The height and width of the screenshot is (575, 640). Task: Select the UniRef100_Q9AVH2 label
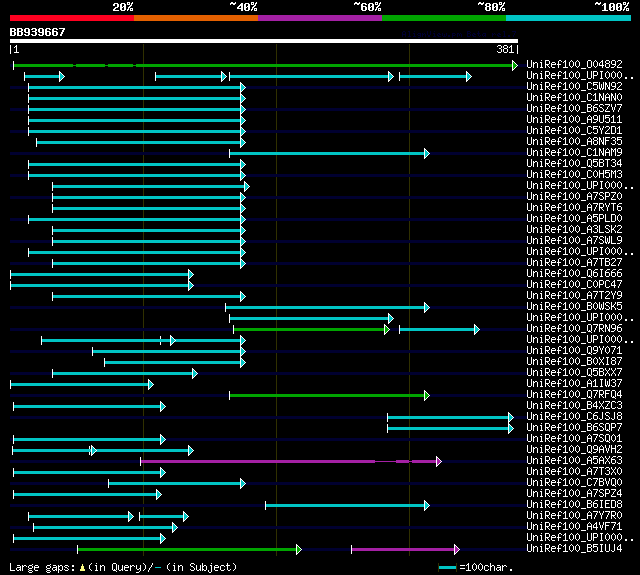[574, 450]
